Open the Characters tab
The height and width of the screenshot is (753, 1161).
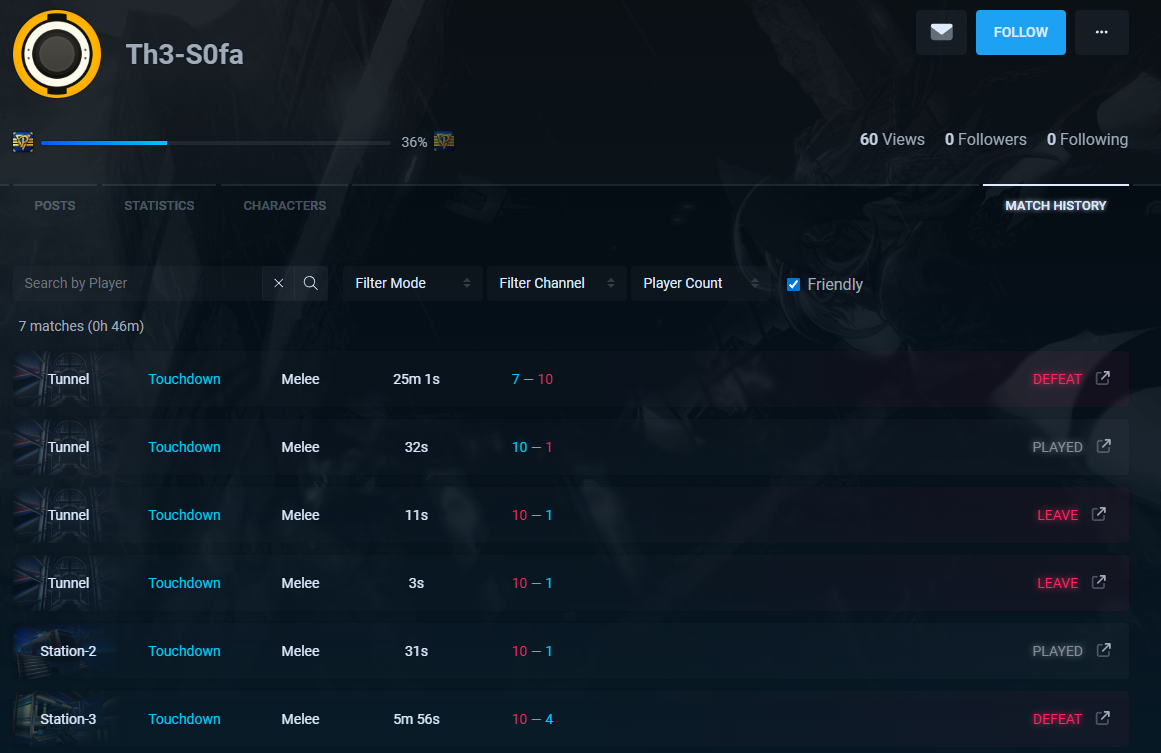pyautogui.click(x=285, y=205)
